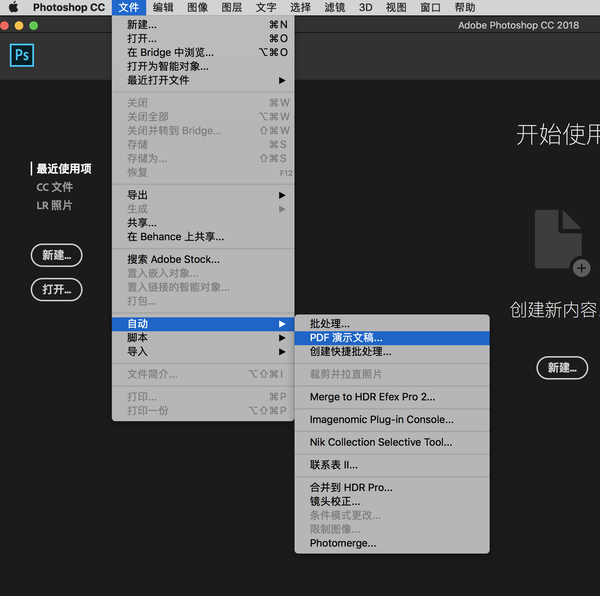Click the green zoom window button
Viewport: 600px width, 596px height.
pos(34,26)
